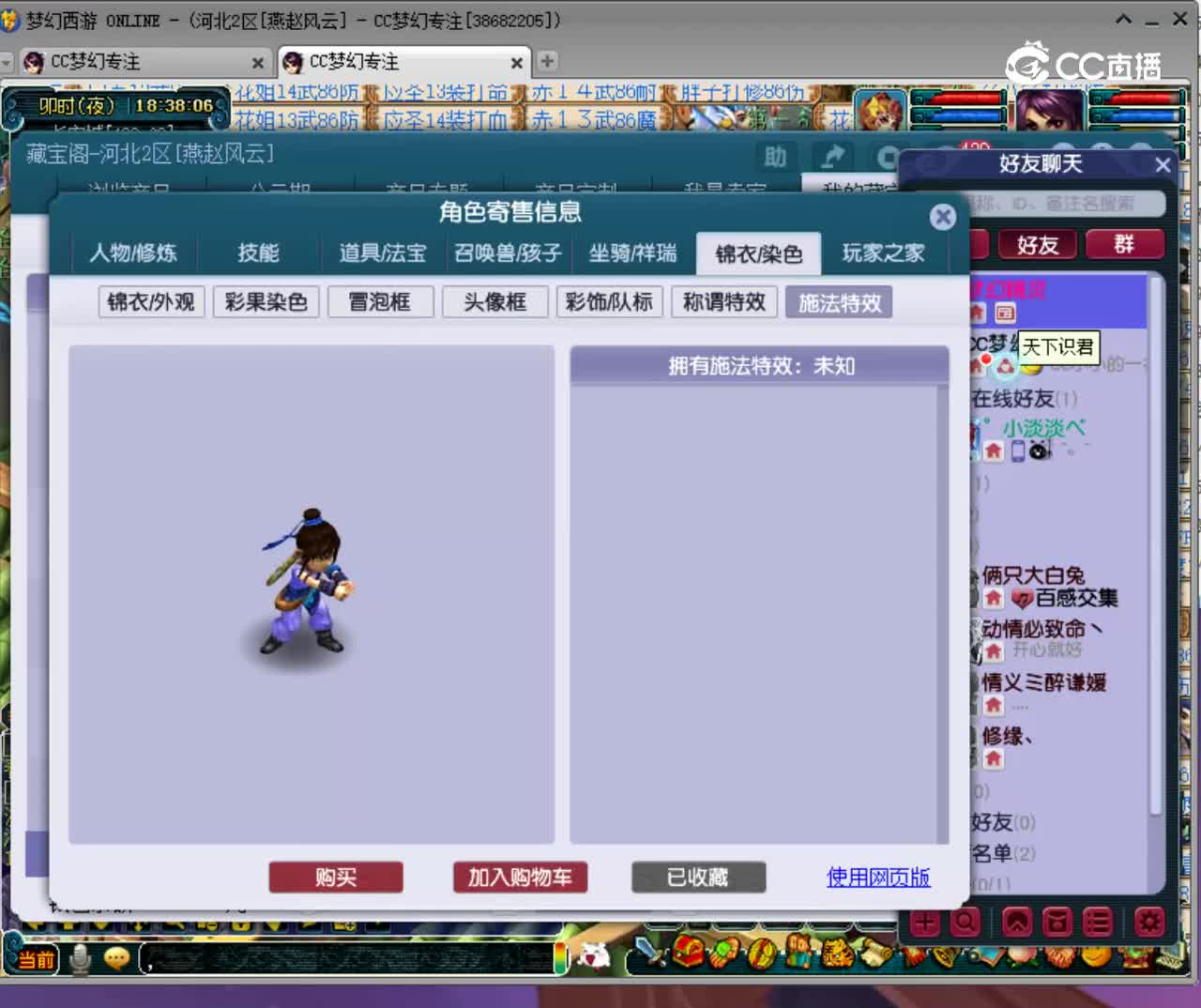Click the chat text input box
The width and height of the screenshot is (1201, 1008).
(347, 958)
